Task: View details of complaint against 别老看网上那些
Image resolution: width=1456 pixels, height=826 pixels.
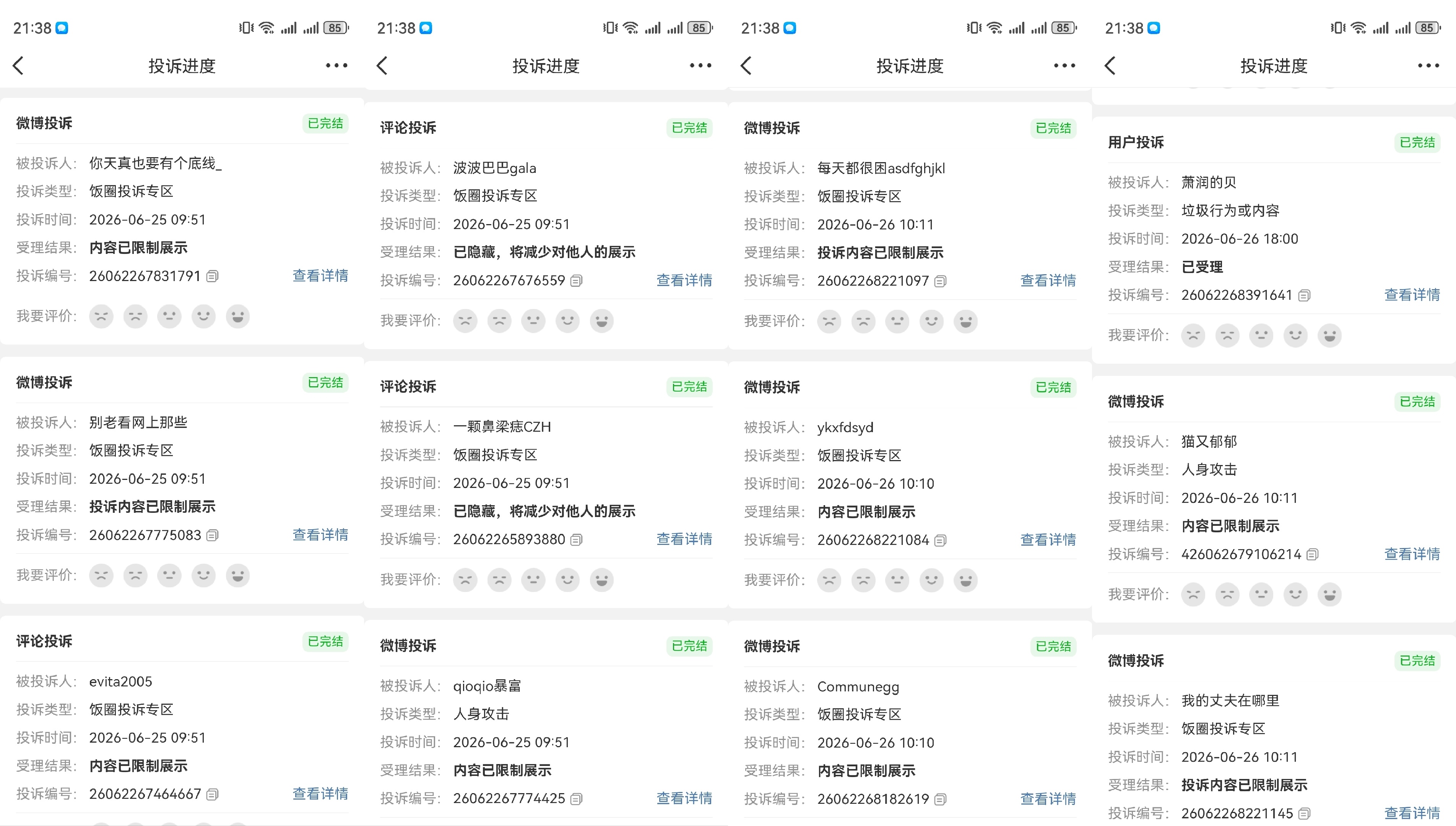Action: pos(320,535)
